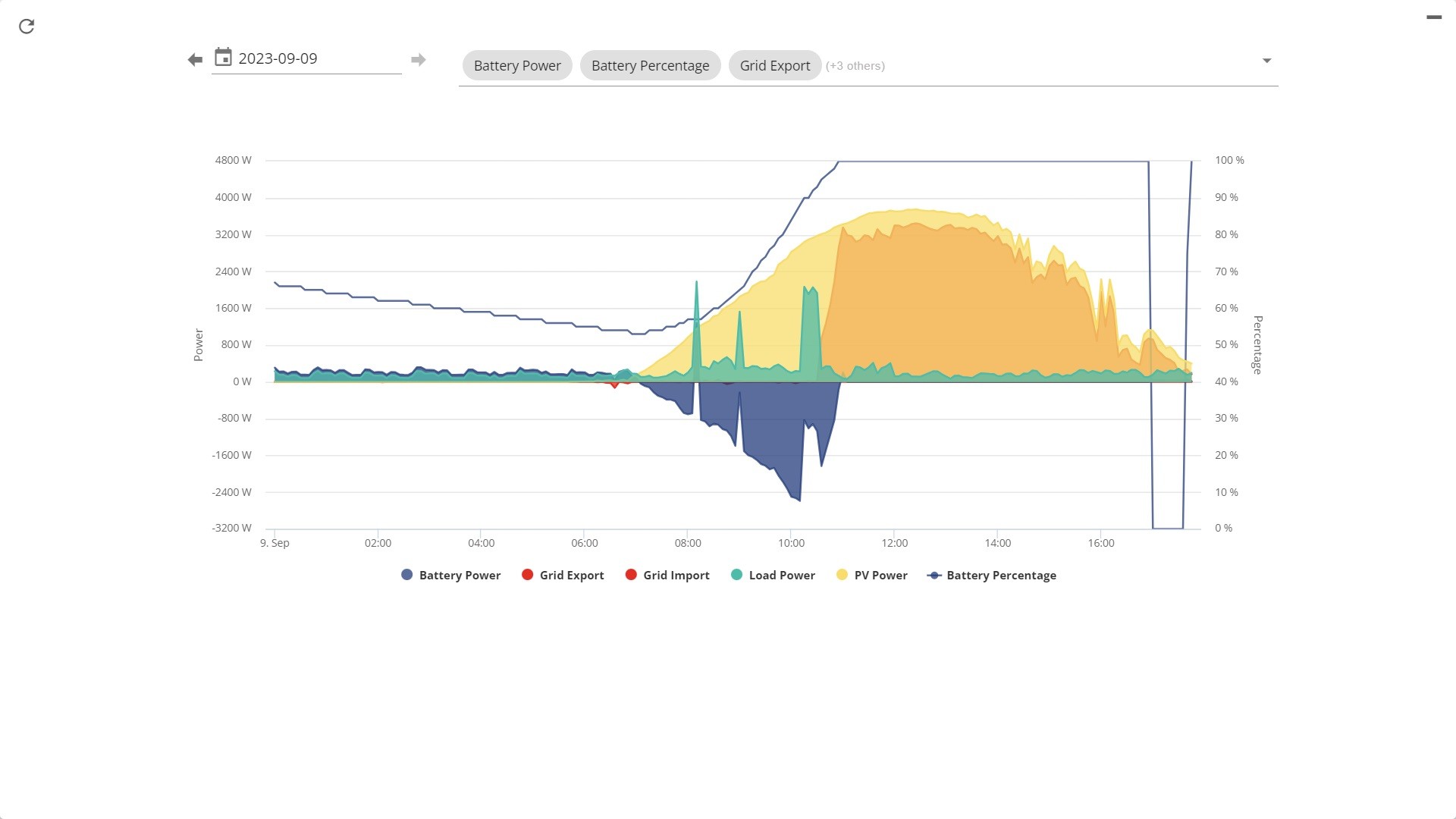Click the 16:00 time axis label
Image resolution: width=1456 pixels, height=819 pixels.
click(x=1101, y=544)
